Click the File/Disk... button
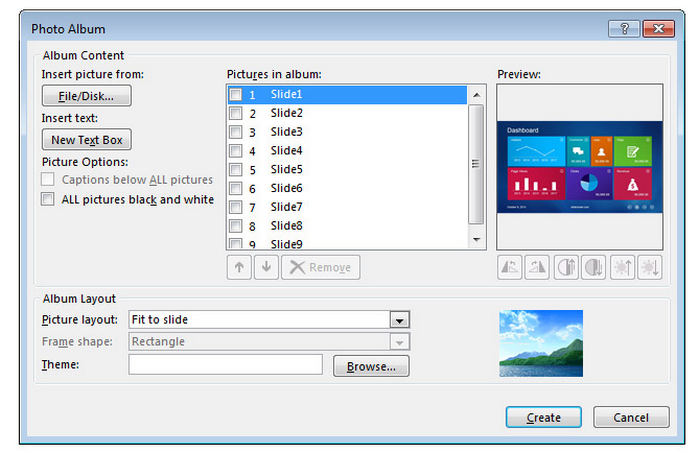 coord(87,97)
